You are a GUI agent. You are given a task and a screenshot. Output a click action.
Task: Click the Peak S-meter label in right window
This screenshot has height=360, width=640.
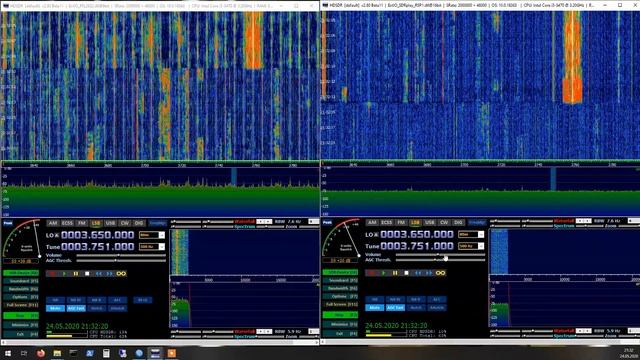pos(327,222)
